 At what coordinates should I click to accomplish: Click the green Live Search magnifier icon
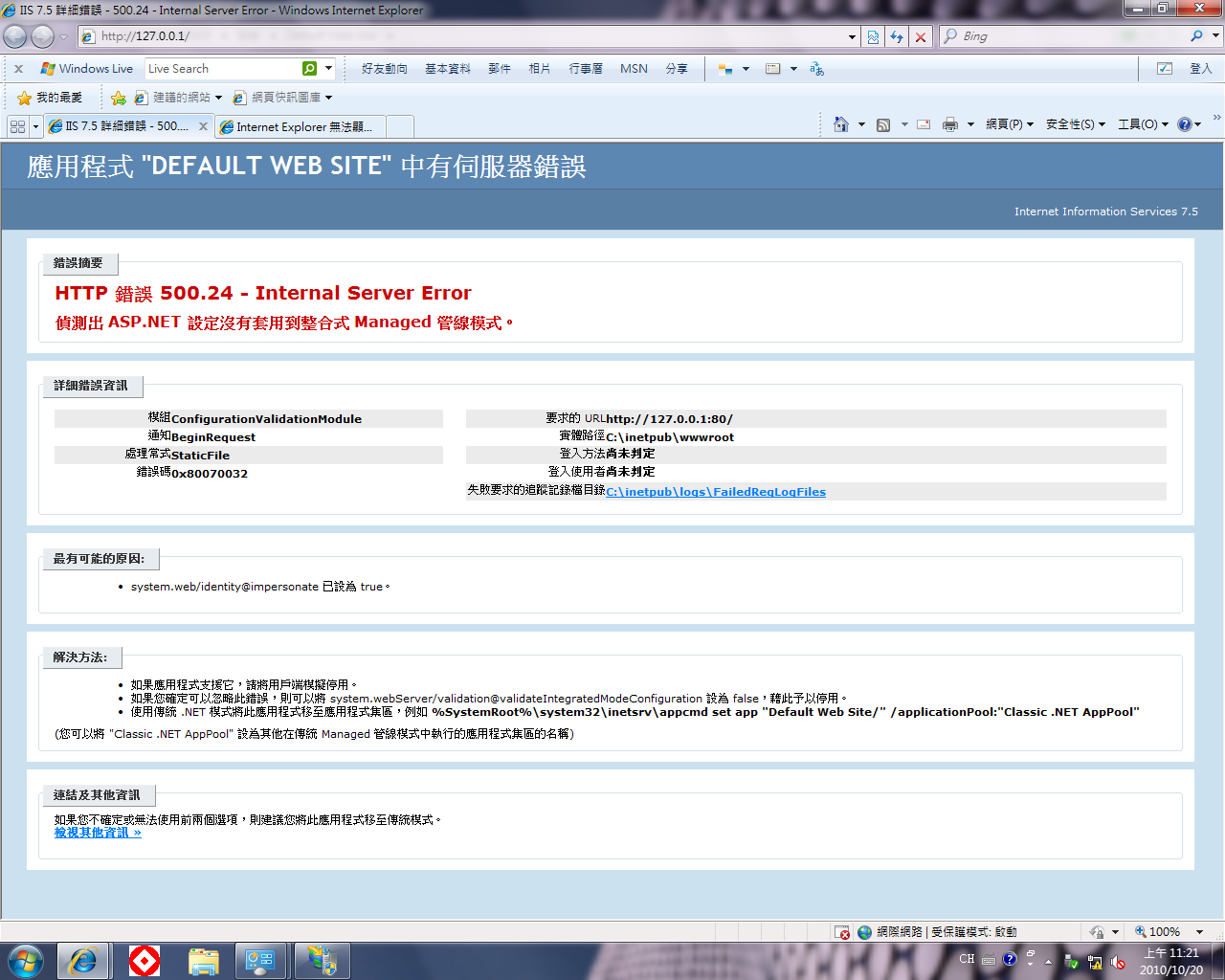coord(309,69)
